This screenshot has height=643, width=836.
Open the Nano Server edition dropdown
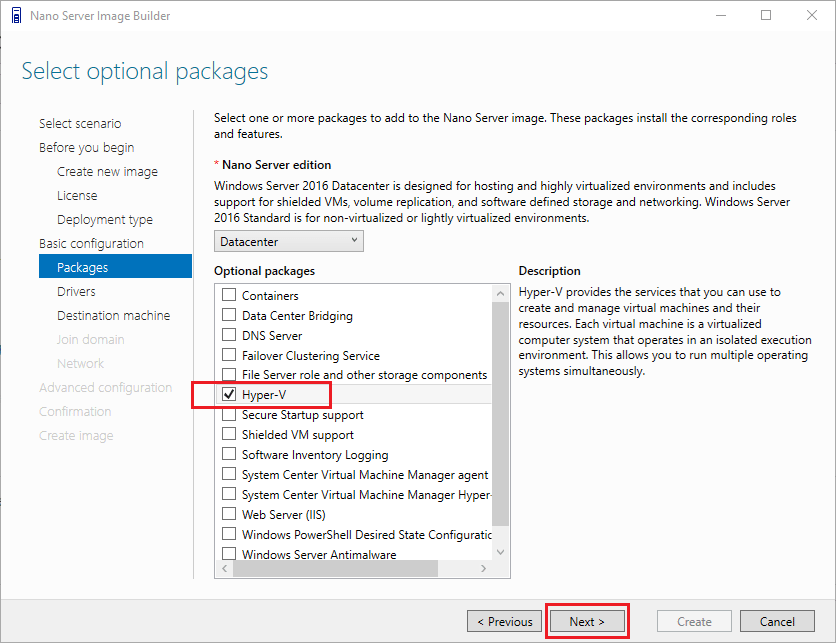pyautogui.click(x=288, y=241)
